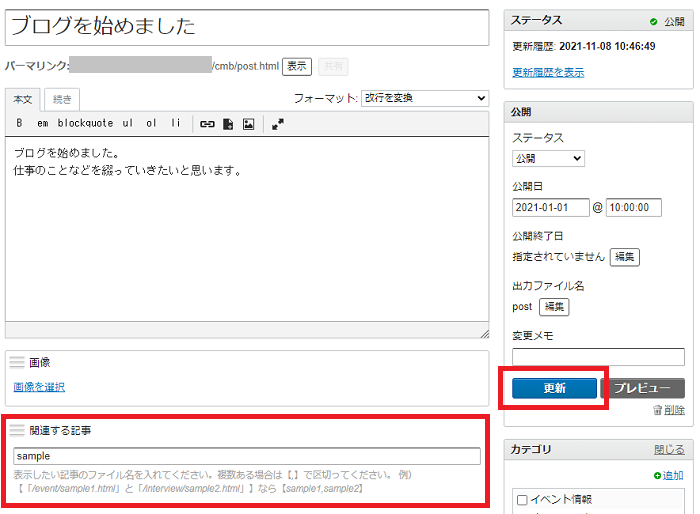Open the フォーマット dropdown showing 改行を変換
This screenshot has width=700, height=514.
pyautogui.click(x=425, y=98)
